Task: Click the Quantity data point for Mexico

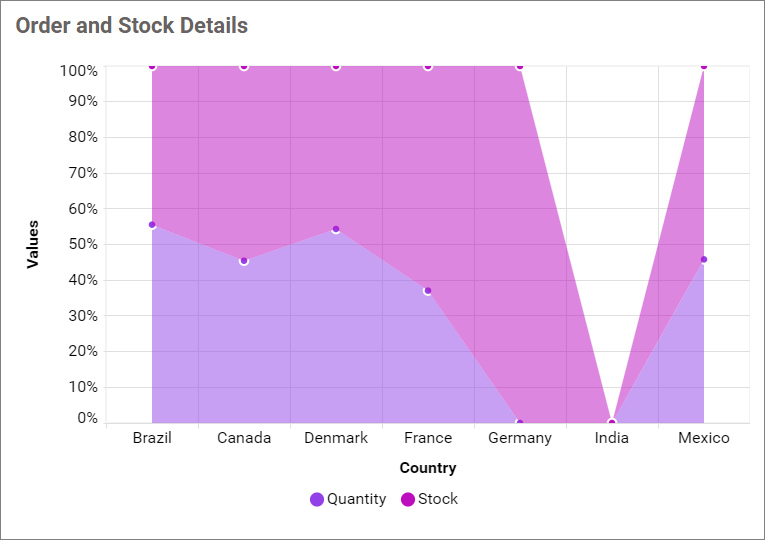Action: (x=704, y=260)
